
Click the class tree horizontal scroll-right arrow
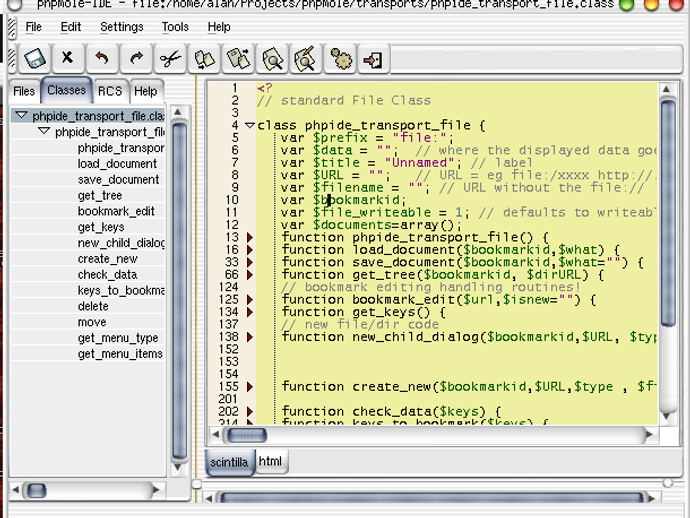(155, 490)
